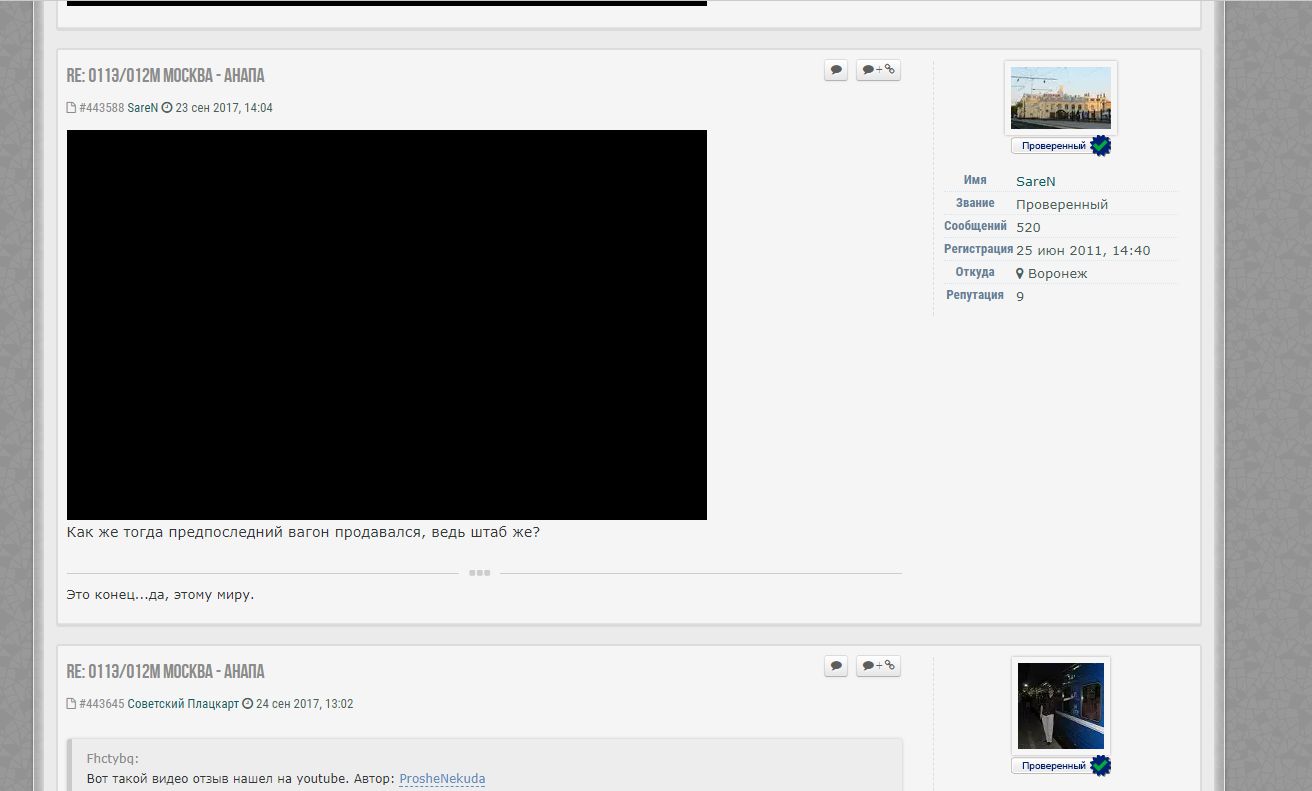The image size is (1312, 791).
Task: Click quote icon on Советский Плацкарт's post
Action: coord(878,666)
